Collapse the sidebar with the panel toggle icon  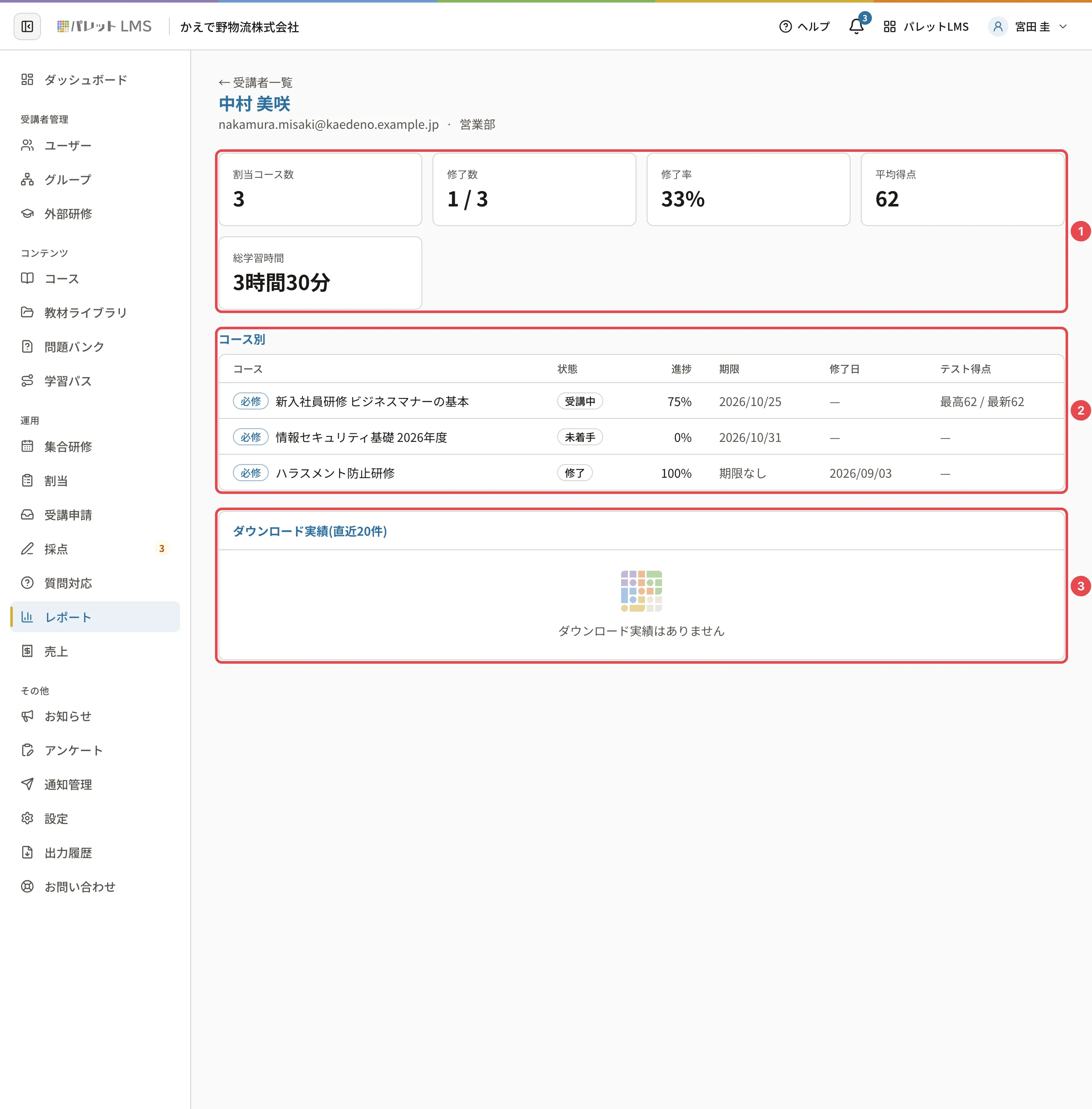tap(27, 26)
